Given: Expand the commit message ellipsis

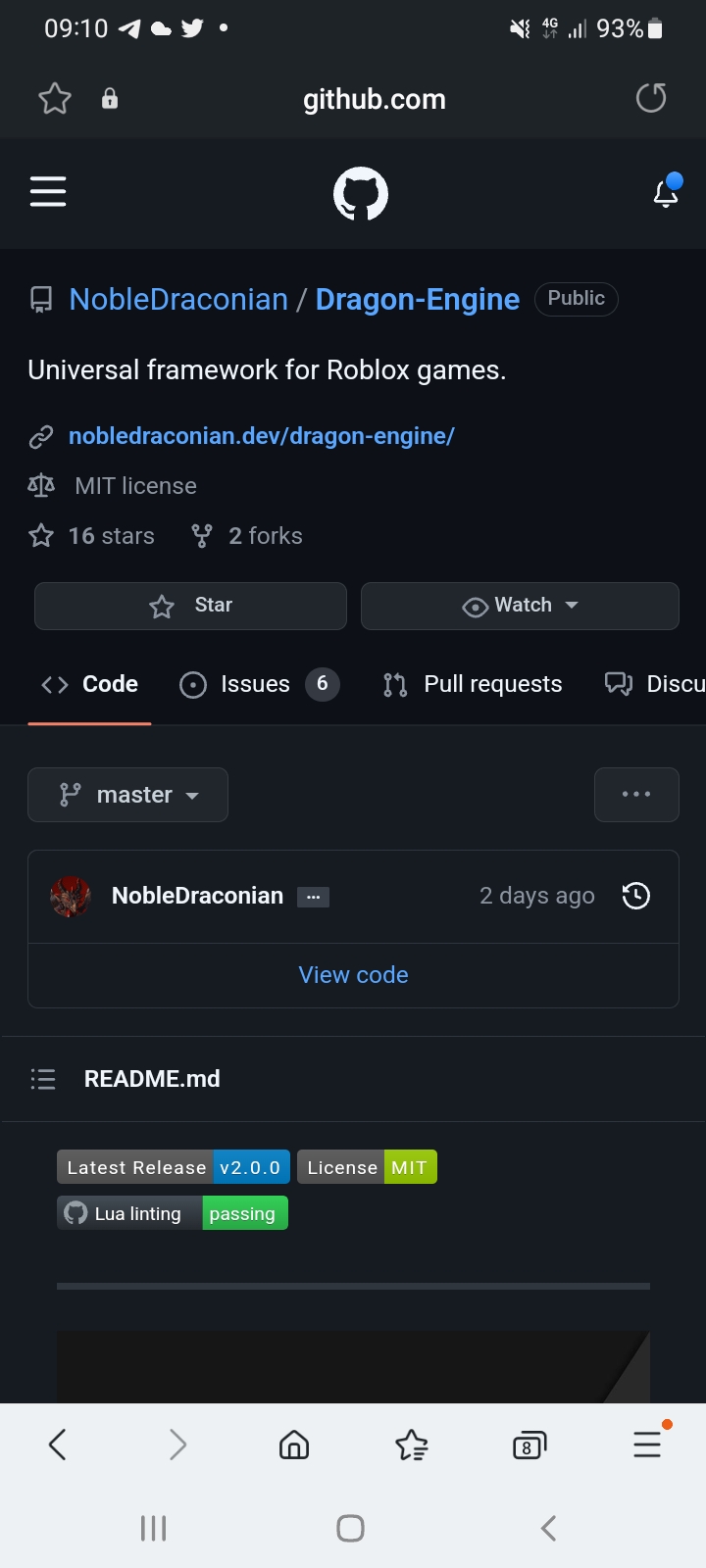Looking at the screenshot, I should [313, 897].
